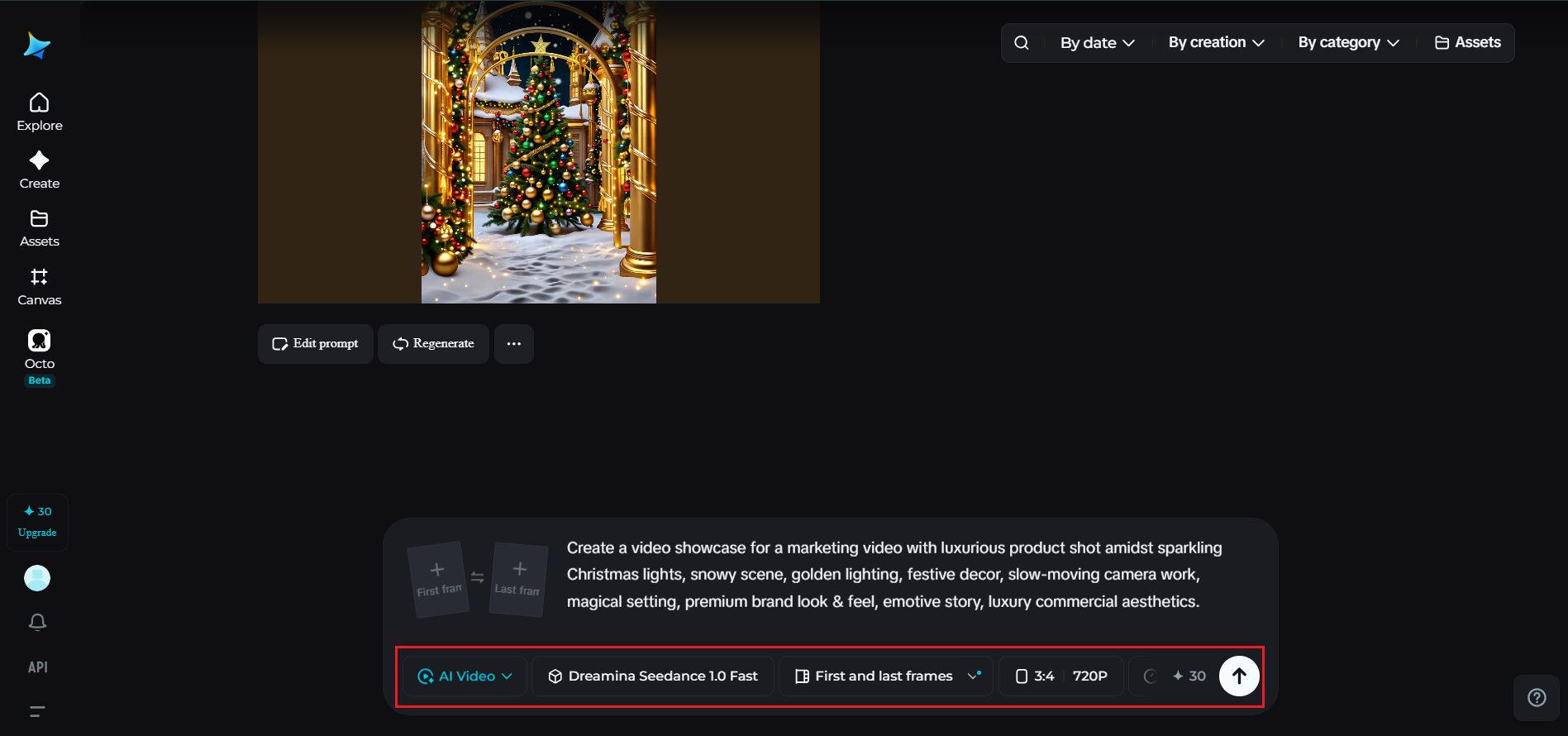The height and width of the screenshot is (736, 1568).
Task: Open the API page
Action: [x=37, y=667]
